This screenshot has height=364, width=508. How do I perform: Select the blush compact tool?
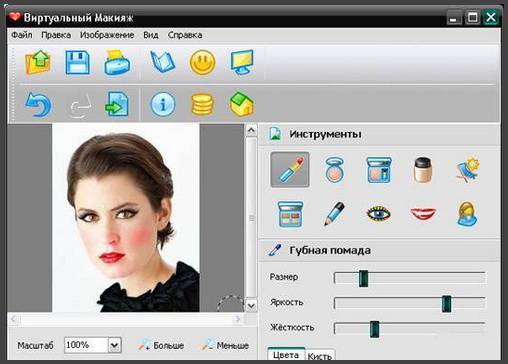[x=334, y=170]
